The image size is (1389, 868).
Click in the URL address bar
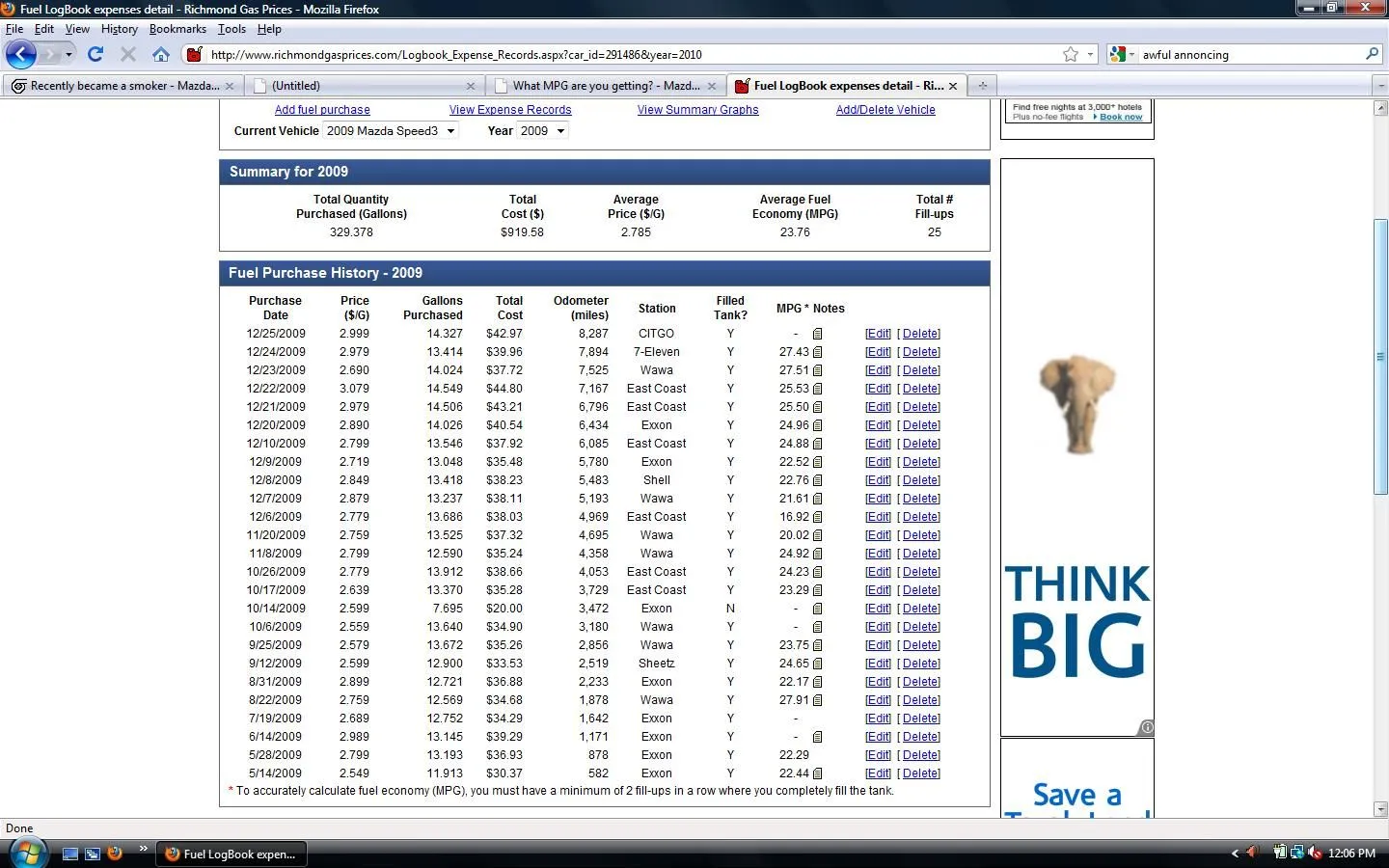(x=627, y=55)
